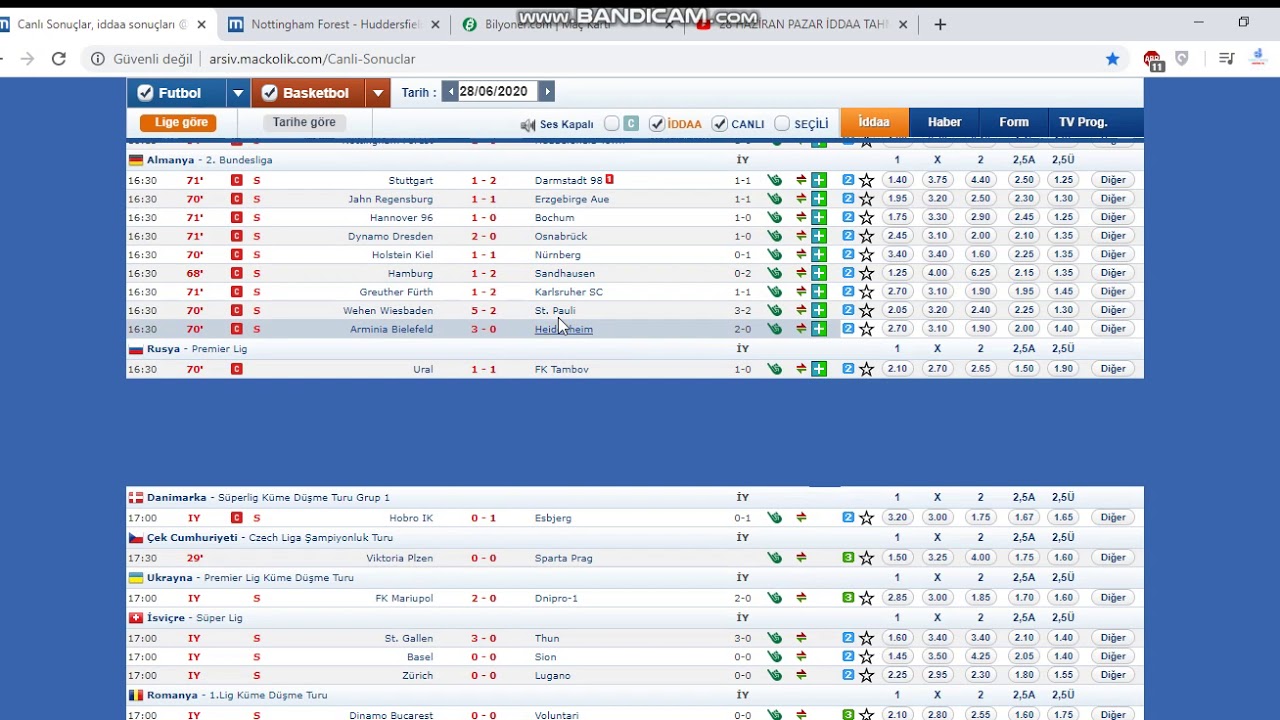Viewport: 1280px width, 720px height.
Task: Bookmark this page with the browser star icon
Action: point(1112,59)
